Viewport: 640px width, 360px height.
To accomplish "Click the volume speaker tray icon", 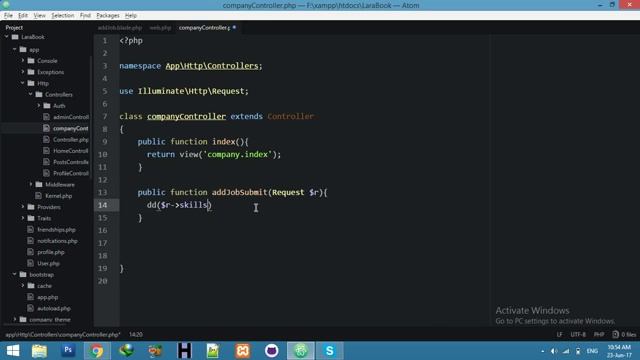I will (554, 351).
